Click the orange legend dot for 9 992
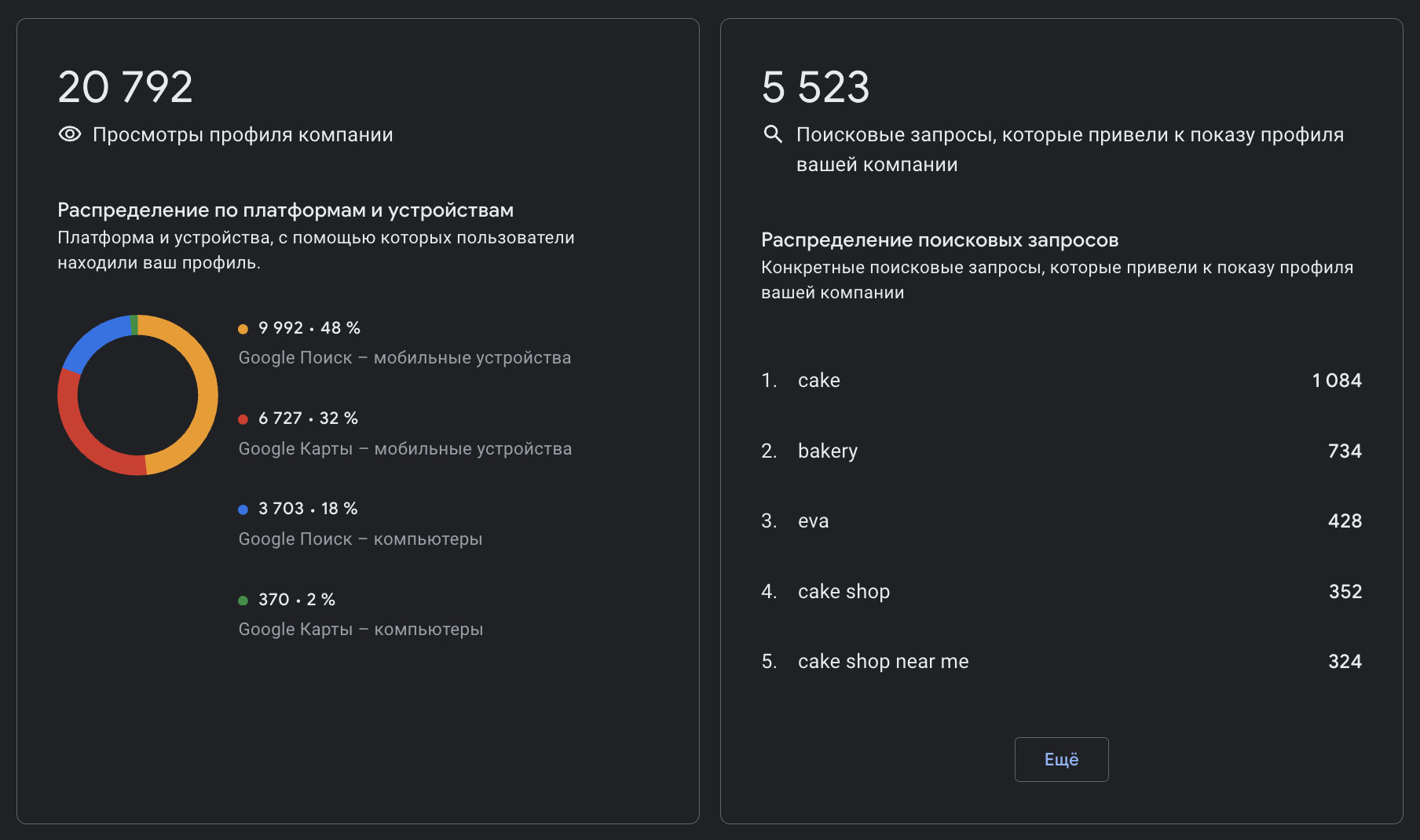The width and height of the screenshot is (1420, 840). pos(243,329)
